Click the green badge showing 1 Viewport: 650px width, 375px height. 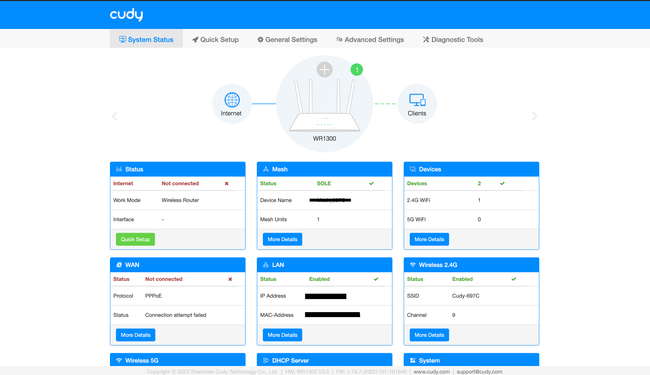click(357, 70)
